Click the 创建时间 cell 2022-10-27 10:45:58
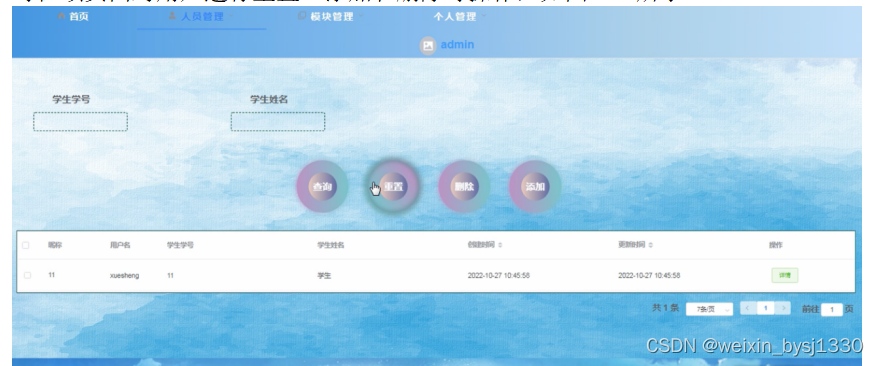This screenshot has height=366, width=879. (x=499, y=275)
